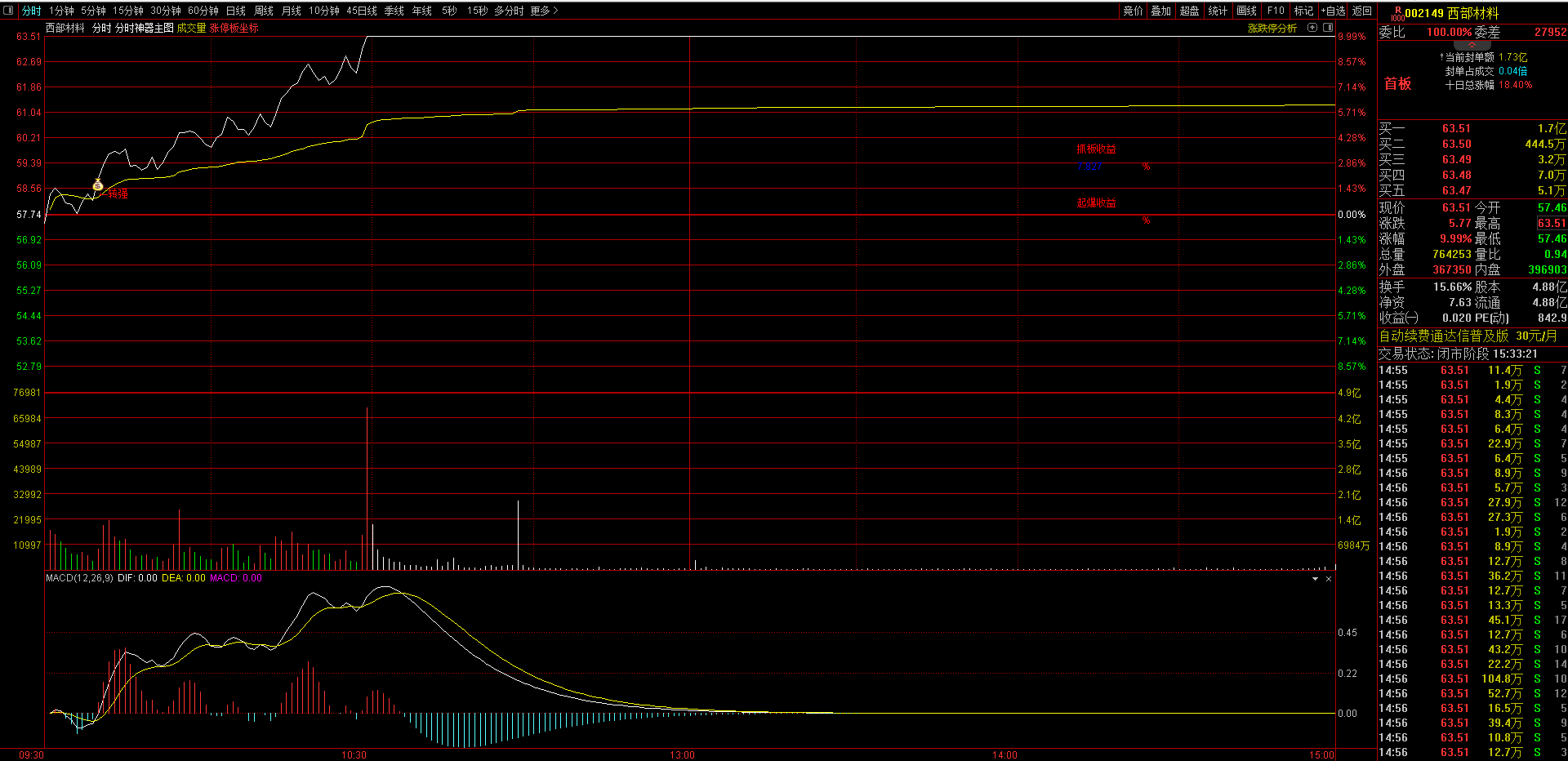This screenshot has width=1568, height=761.
Task: Click the money bag marker on price line
Action: click(98, 185)
